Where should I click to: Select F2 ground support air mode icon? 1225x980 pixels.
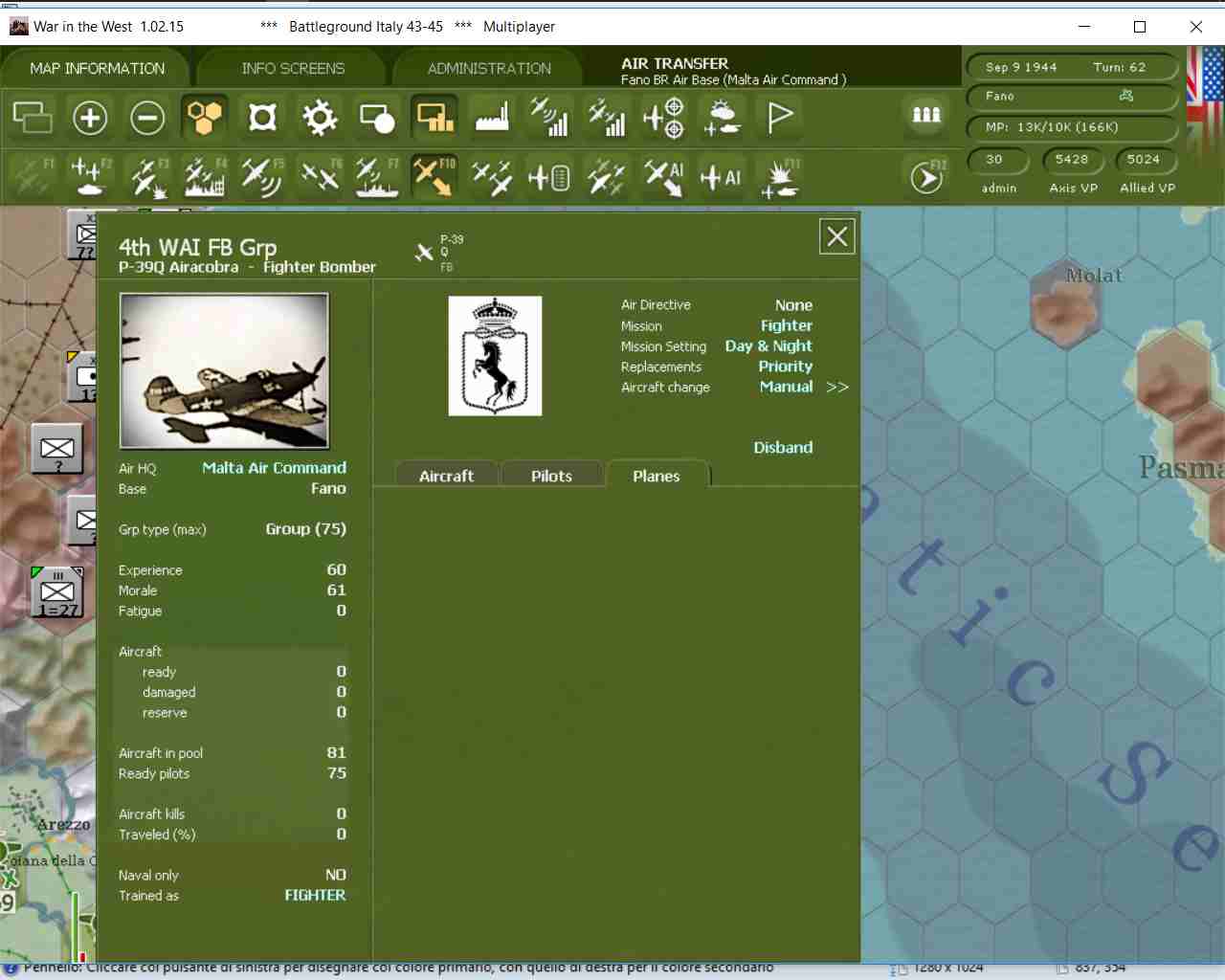(x=90, y=177)
